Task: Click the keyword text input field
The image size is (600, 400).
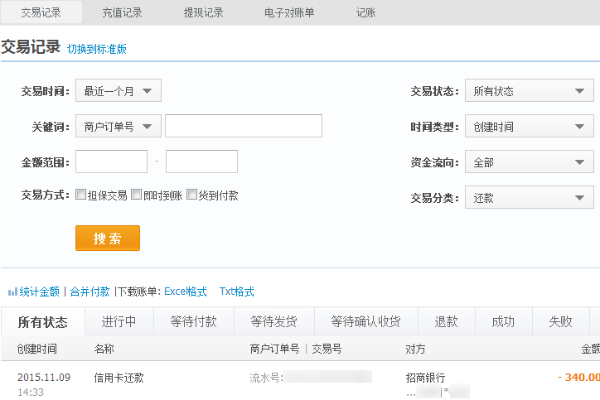Action: coord(243,126)
